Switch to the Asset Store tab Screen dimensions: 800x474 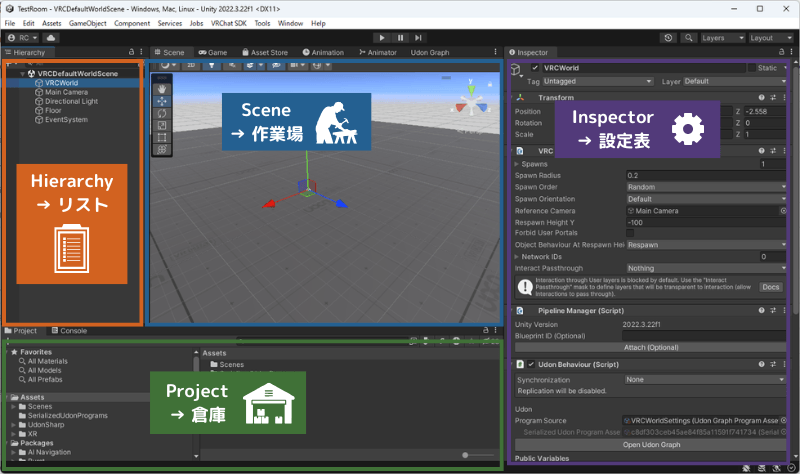tap(265, 52)
